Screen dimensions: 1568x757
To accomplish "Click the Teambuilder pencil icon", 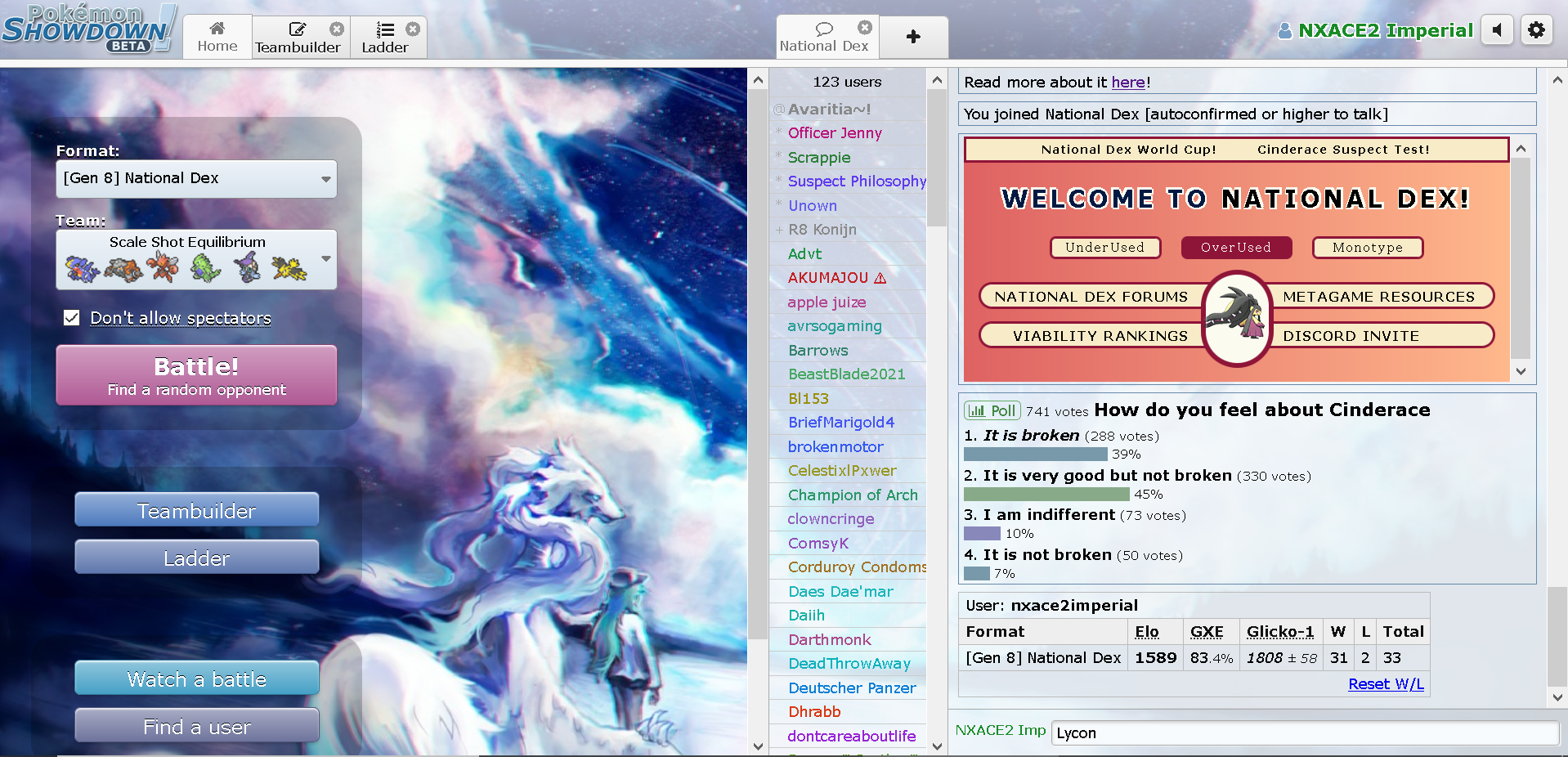I will point(297,27).
